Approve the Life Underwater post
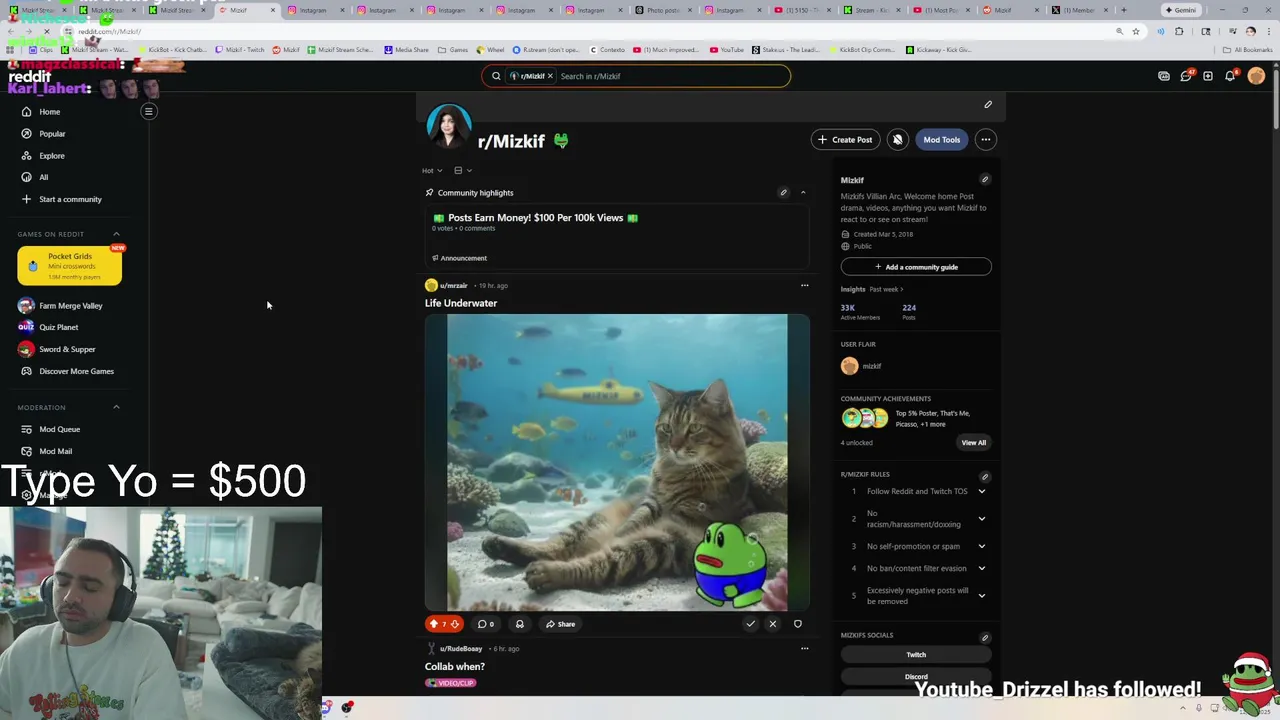This screenshot has width=1280, height=720. (750, 624)
